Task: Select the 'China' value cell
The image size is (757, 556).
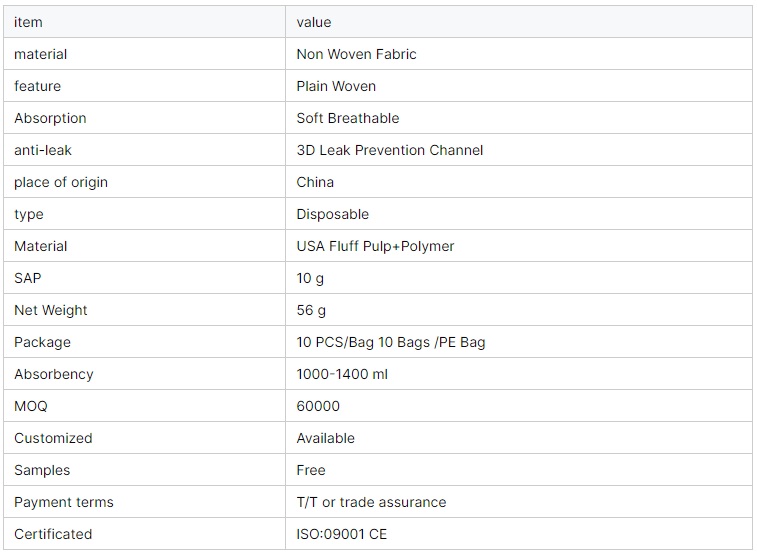Action: pyautogui.click(x=519, y=182)
